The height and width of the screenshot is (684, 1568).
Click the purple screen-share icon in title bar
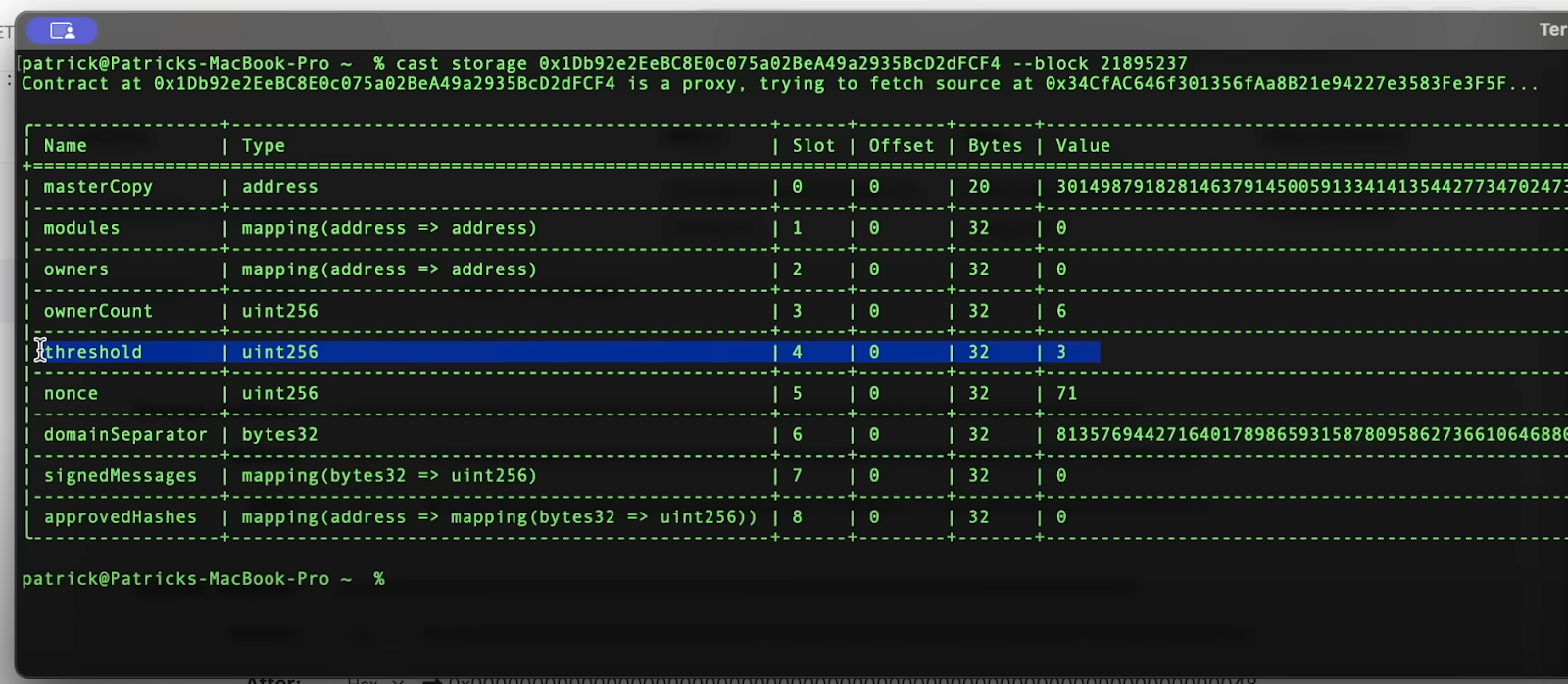pyautogui.click(x=62, y=30)
